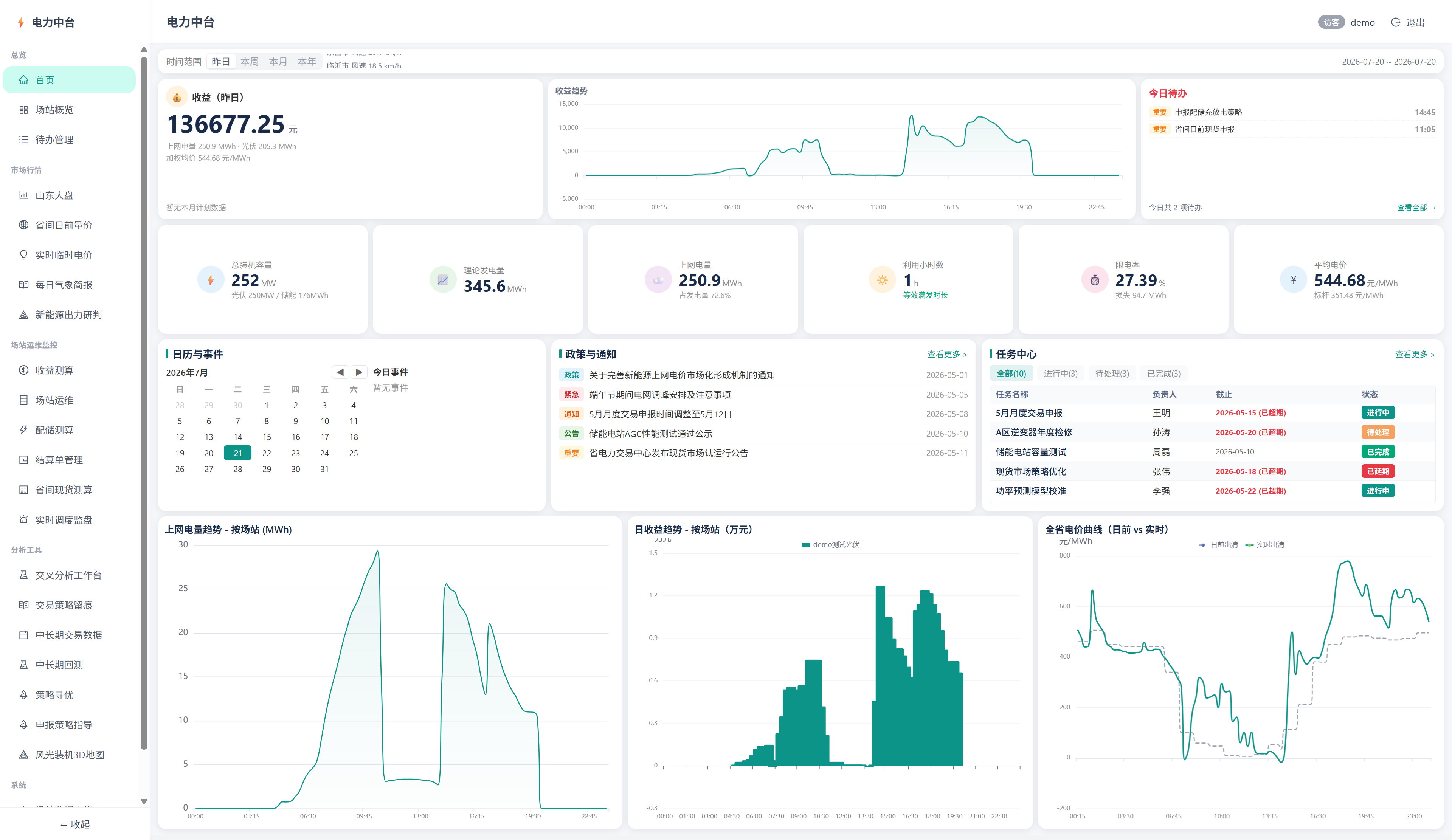Click the 总装机容量 lightning icon
This screenshot has height=840, width=1452.
[x=211, y=280]
